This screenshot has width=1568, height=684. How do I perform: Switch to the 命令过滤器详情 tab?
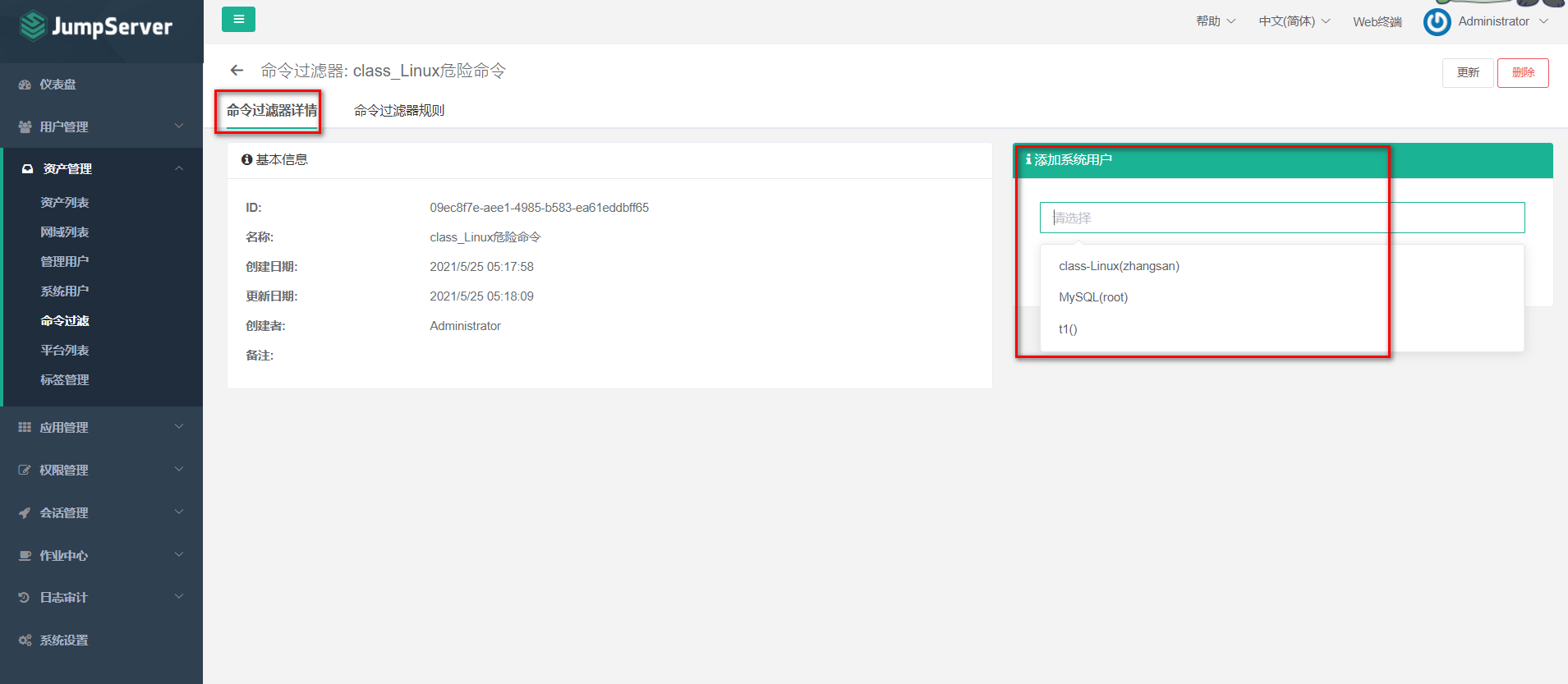point(272,111)
